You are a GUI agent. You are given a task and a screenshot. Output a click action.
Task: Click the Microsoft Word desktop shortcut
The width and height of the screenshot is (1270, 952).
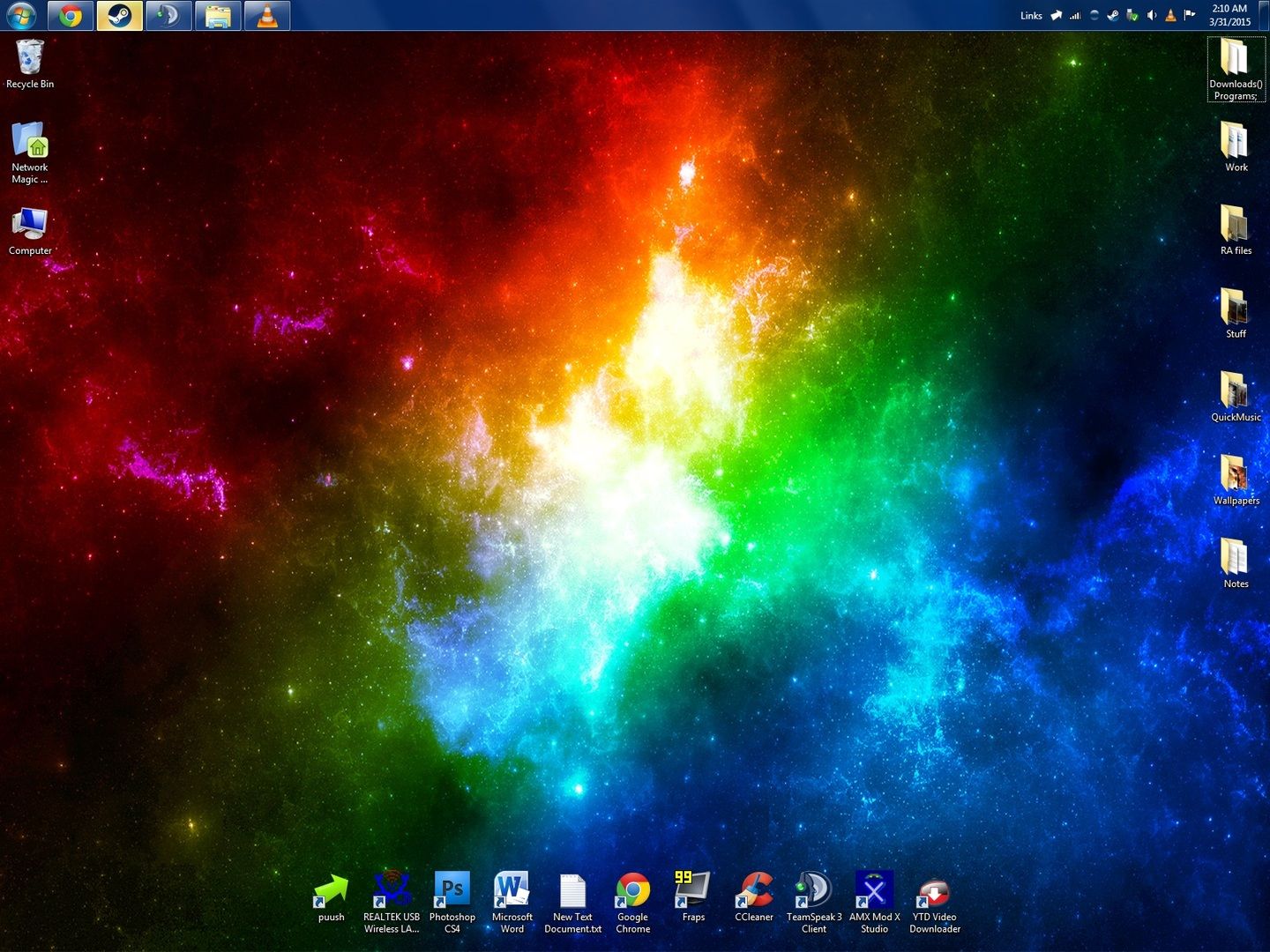click(512, 891)
